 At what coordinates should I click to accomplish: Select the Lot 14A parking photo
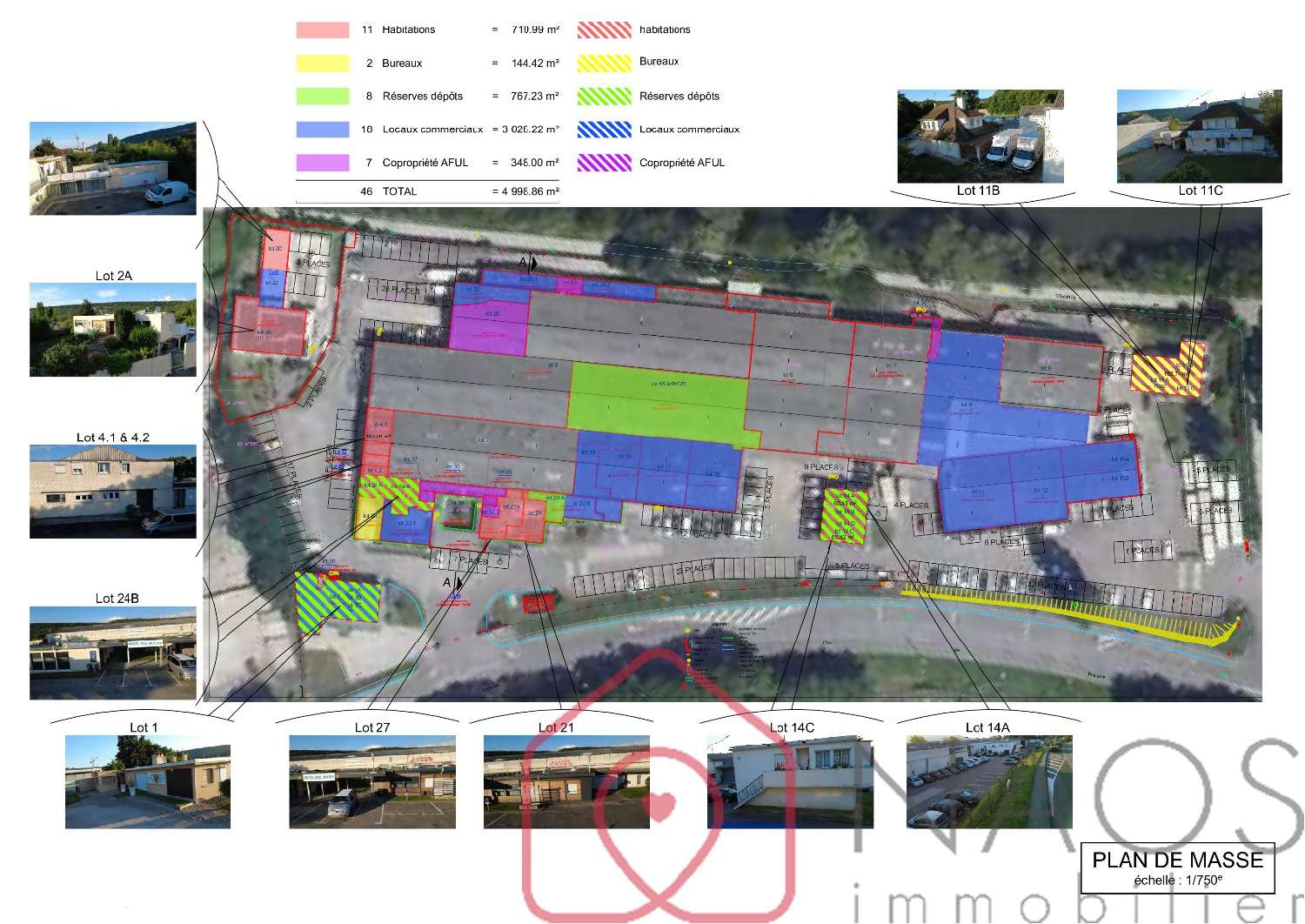[x=989, y=781]
